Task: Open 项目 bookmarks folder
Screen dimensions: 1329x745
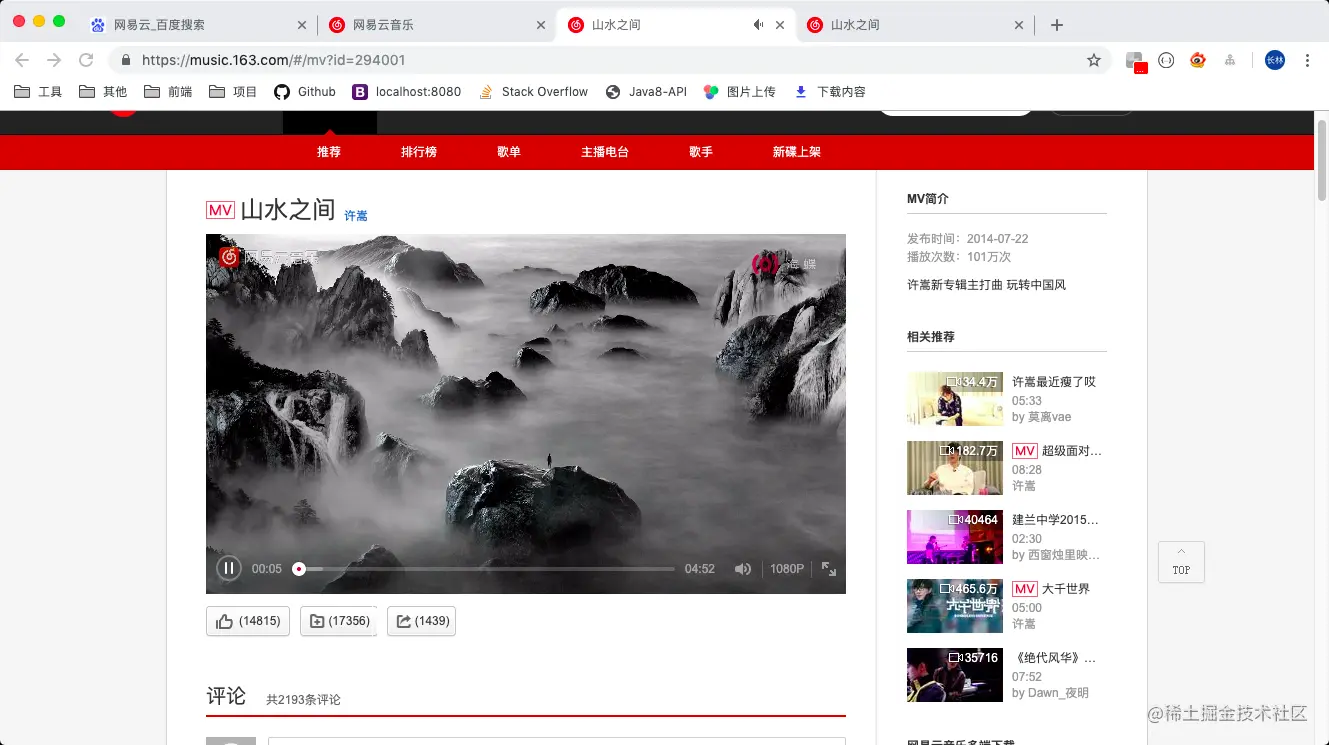Action: tap(233, 92)
